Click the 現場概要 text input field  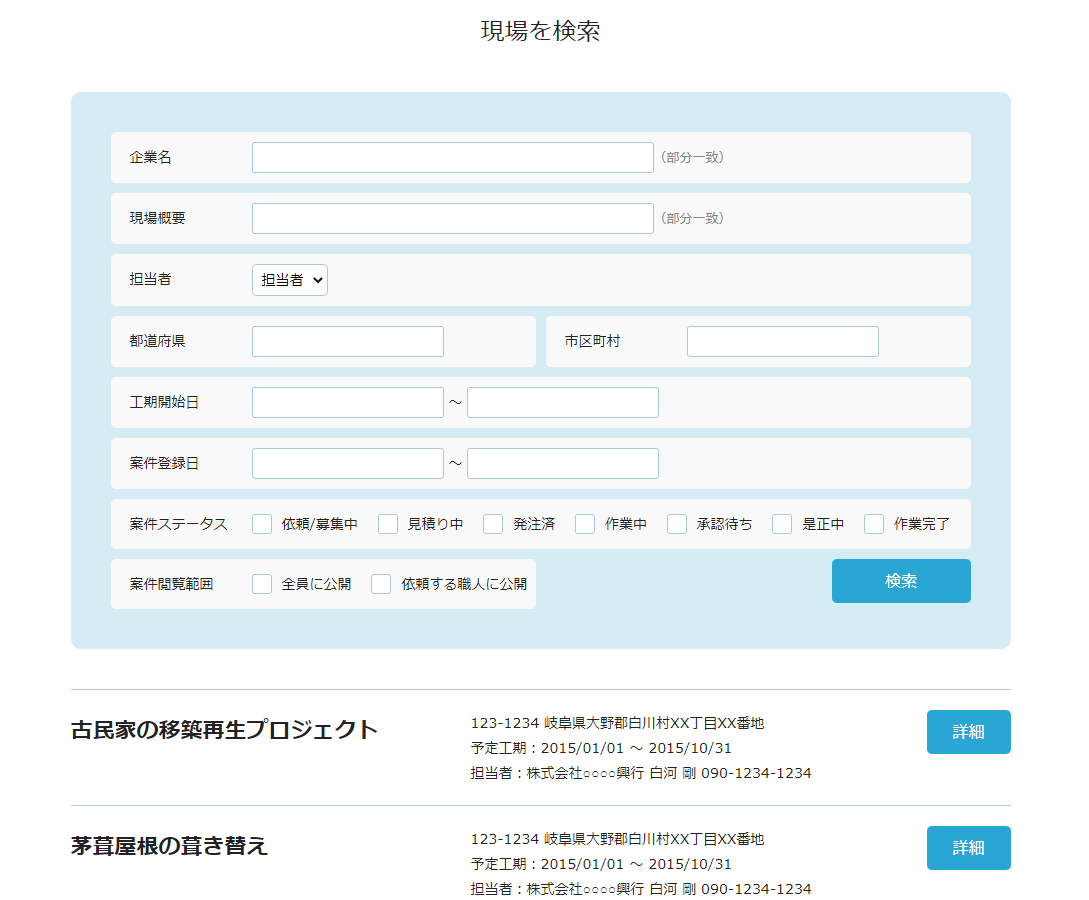pyautogui.click(x=452, y=219)
